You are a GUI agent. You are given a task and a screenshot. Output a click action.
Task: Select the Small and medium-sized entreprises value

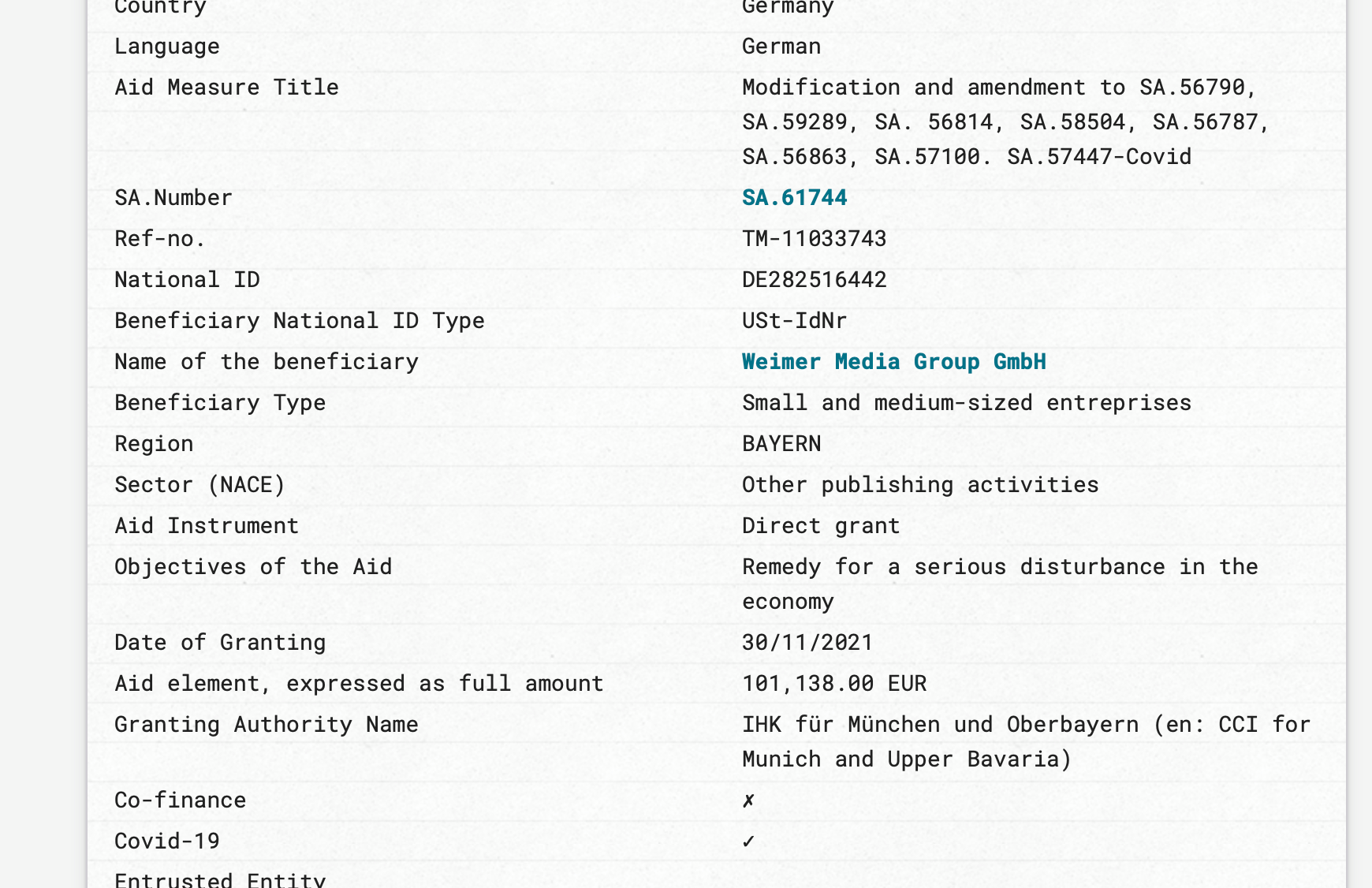[x=966, y=402]
